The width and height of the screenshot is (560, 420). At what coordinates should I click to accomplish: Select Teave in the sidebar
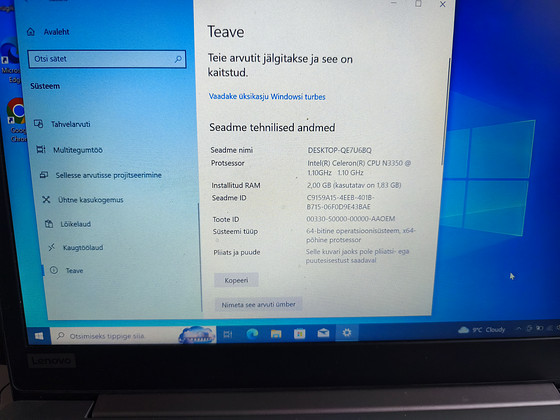click(x=74, y=271)
